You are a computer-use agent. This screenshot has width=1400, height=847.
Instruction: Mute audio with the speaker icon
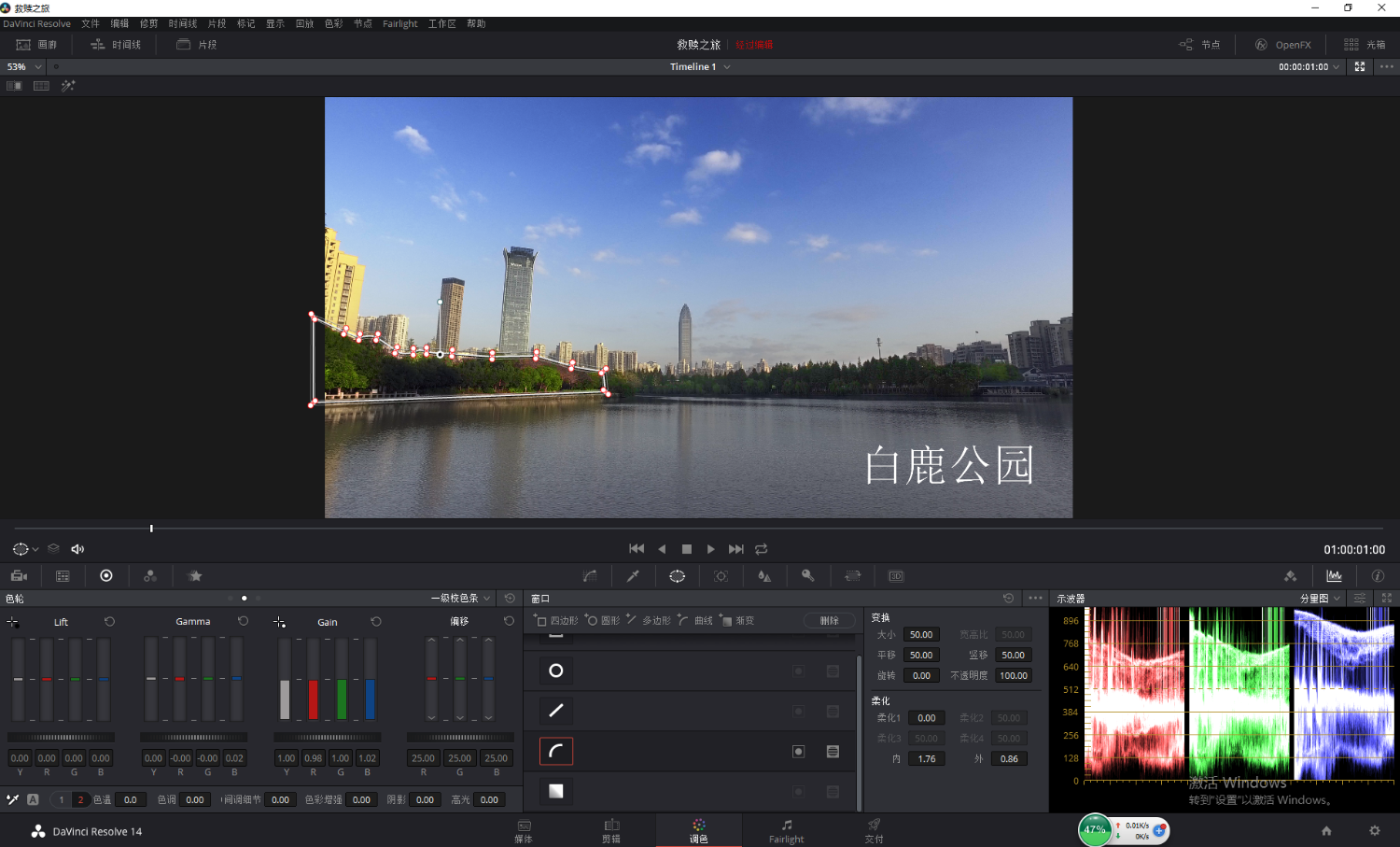[77, 549]
